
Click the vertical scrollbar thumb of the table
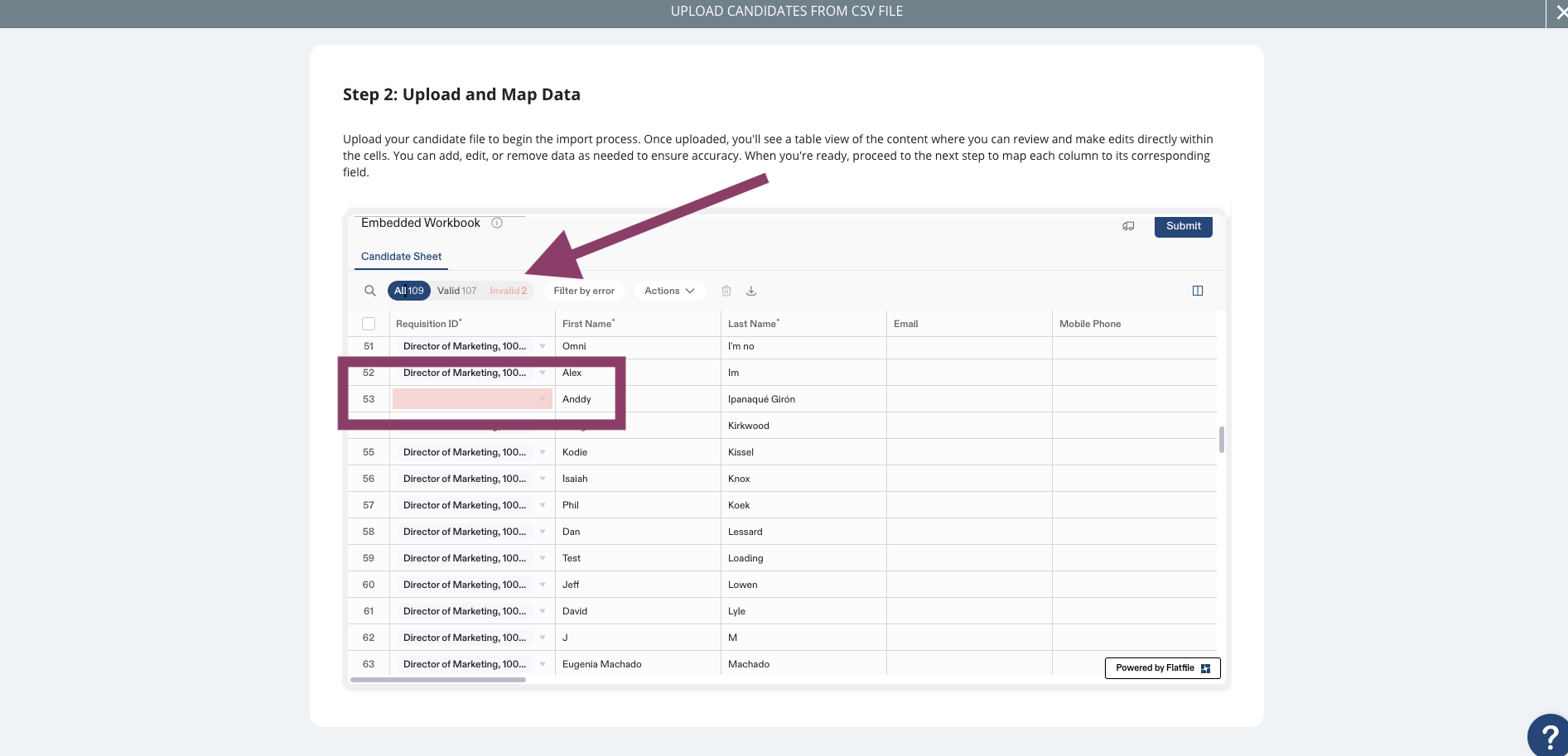coord(1222,440)
